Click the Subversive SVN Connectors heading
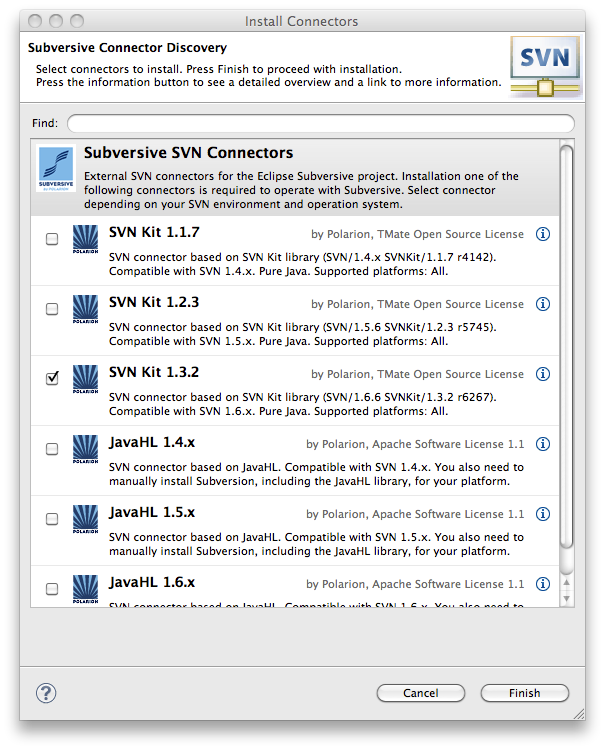The width and height of the screenshot is (605, 750). point(188,153)
